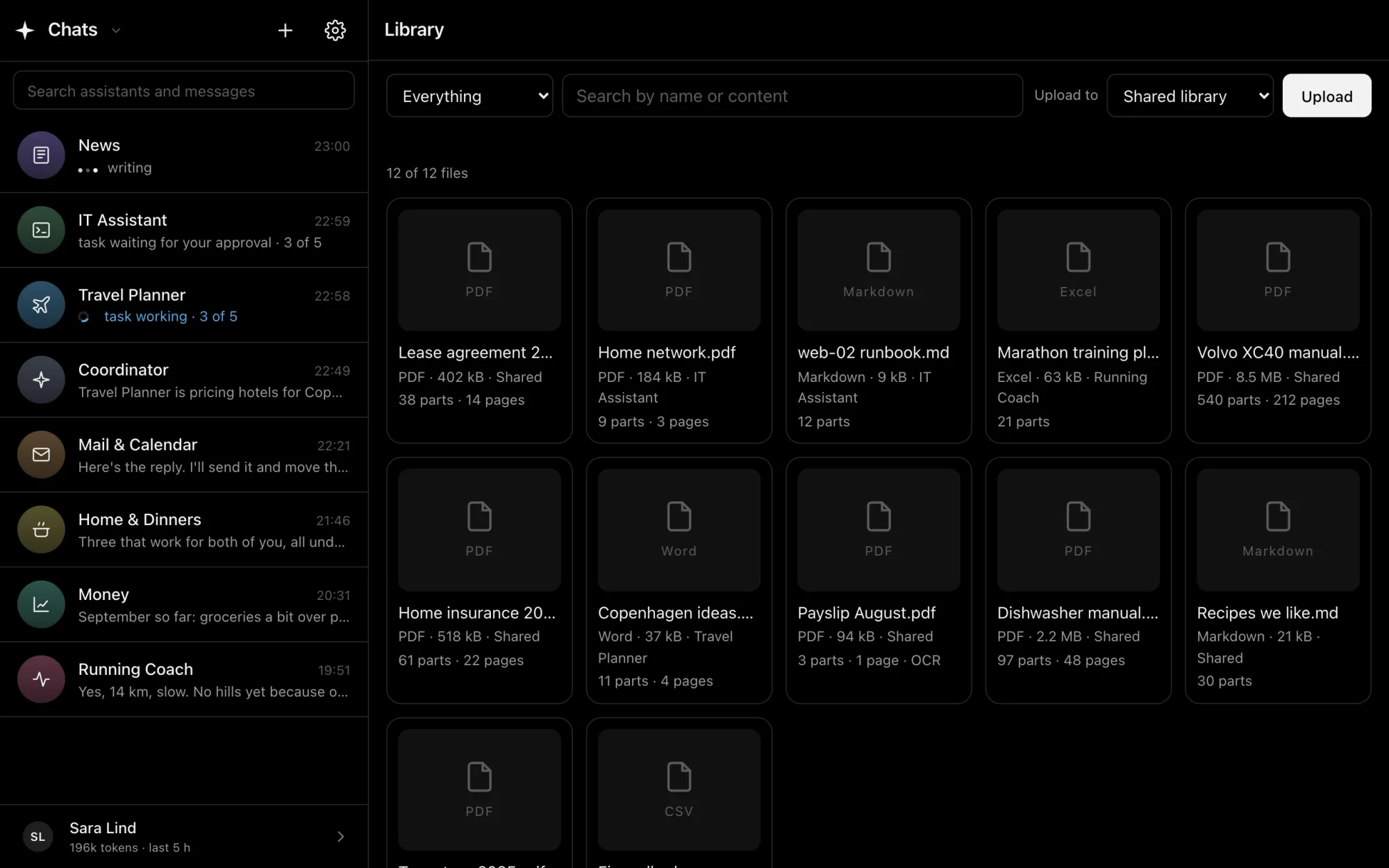Click the file icon on Lease agreement card

479,257
